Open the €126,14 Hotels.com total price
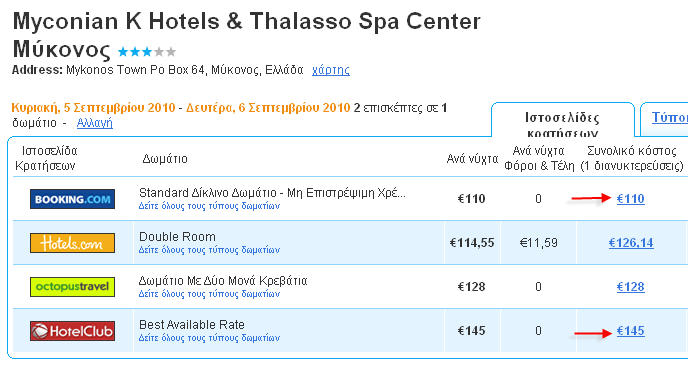 631,243
